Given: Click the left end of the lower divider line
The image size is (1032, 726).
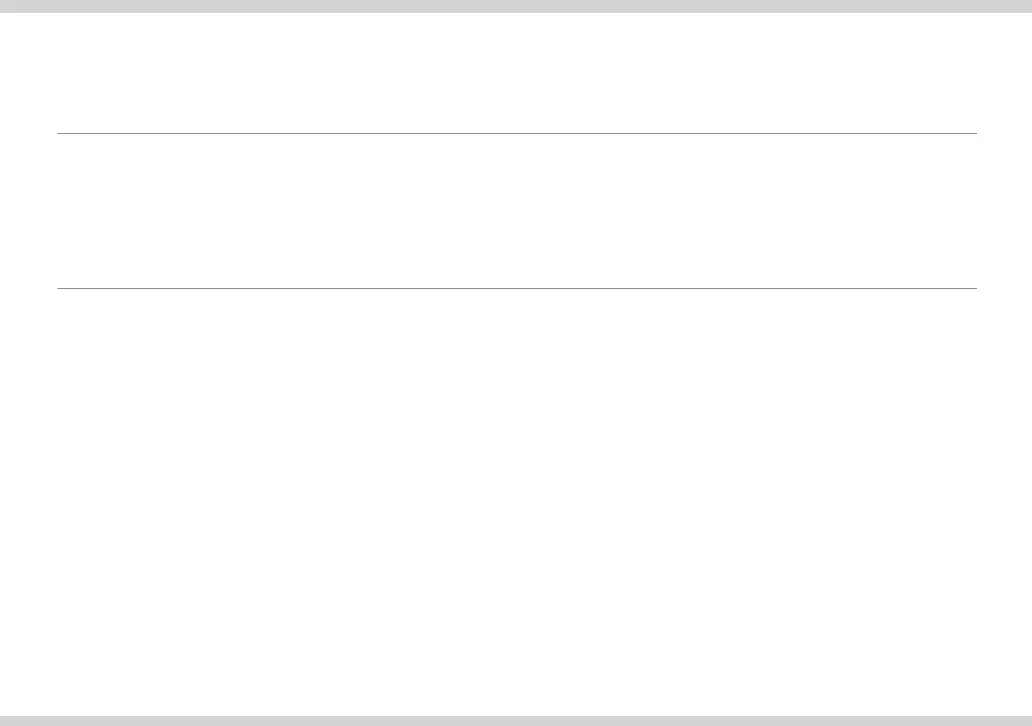Looking at the screenshot, I should point(59,288).
